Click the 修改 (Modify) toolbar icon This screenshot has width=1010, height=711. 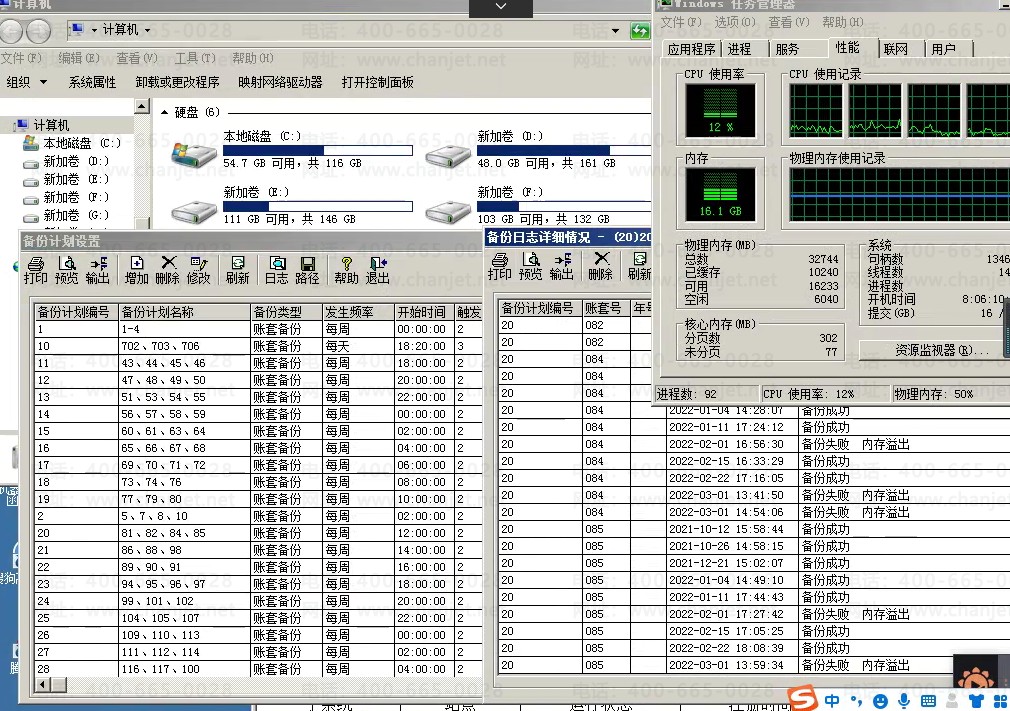[199, 269]
